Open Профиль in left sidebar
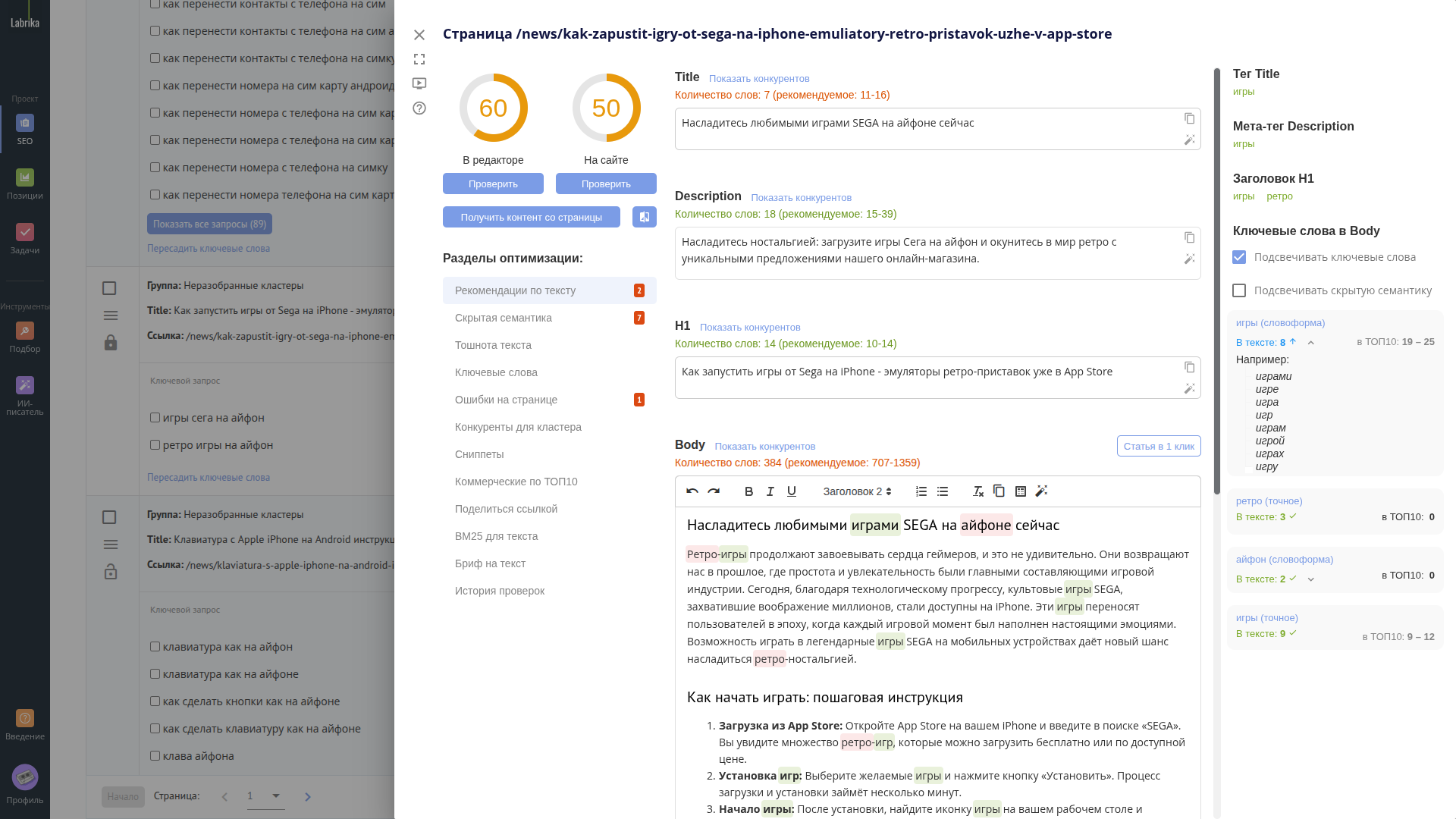Screen dimensions: 1456x819 (x=25, y=785)
